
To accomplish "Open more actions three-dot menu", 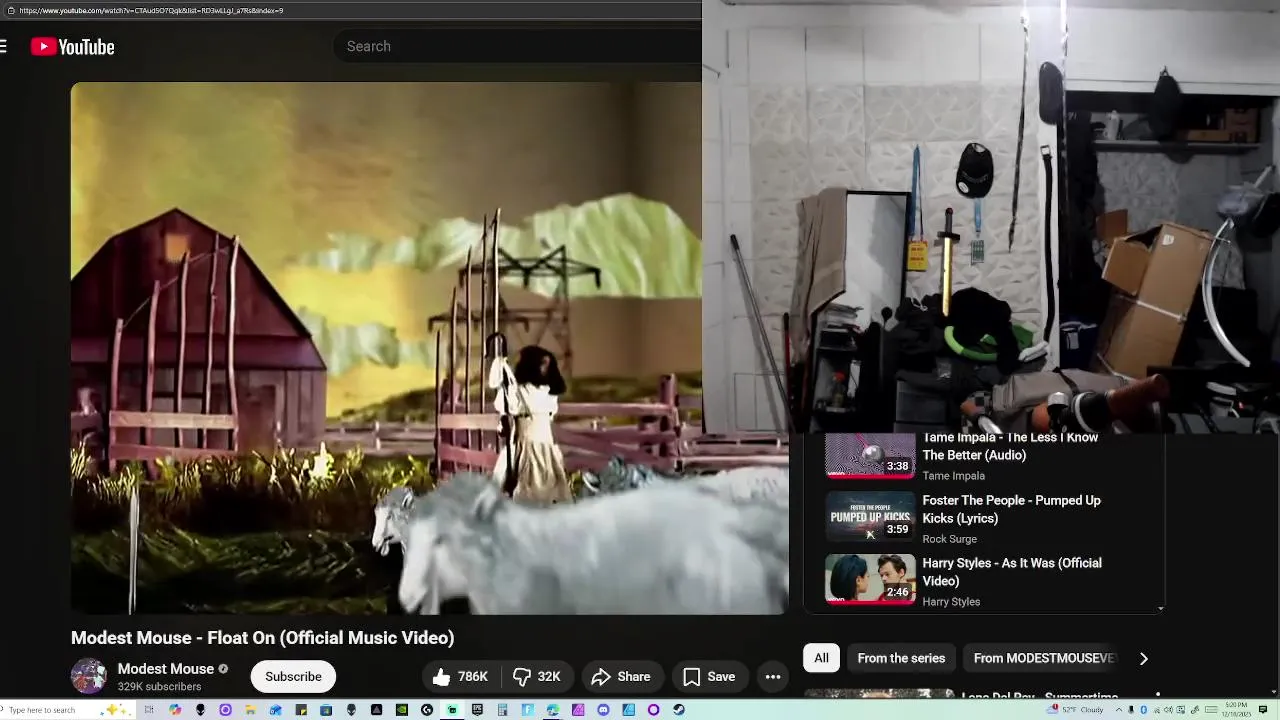I will 773,677.
